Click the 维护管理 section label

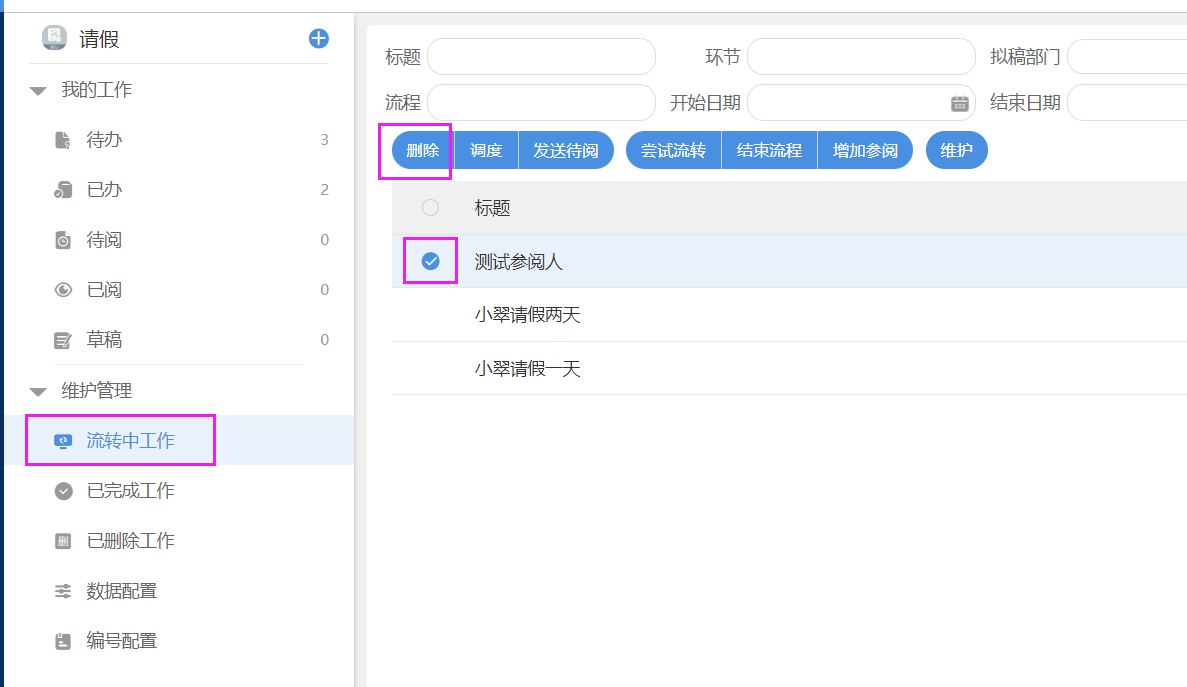click(x=96, y=390)
